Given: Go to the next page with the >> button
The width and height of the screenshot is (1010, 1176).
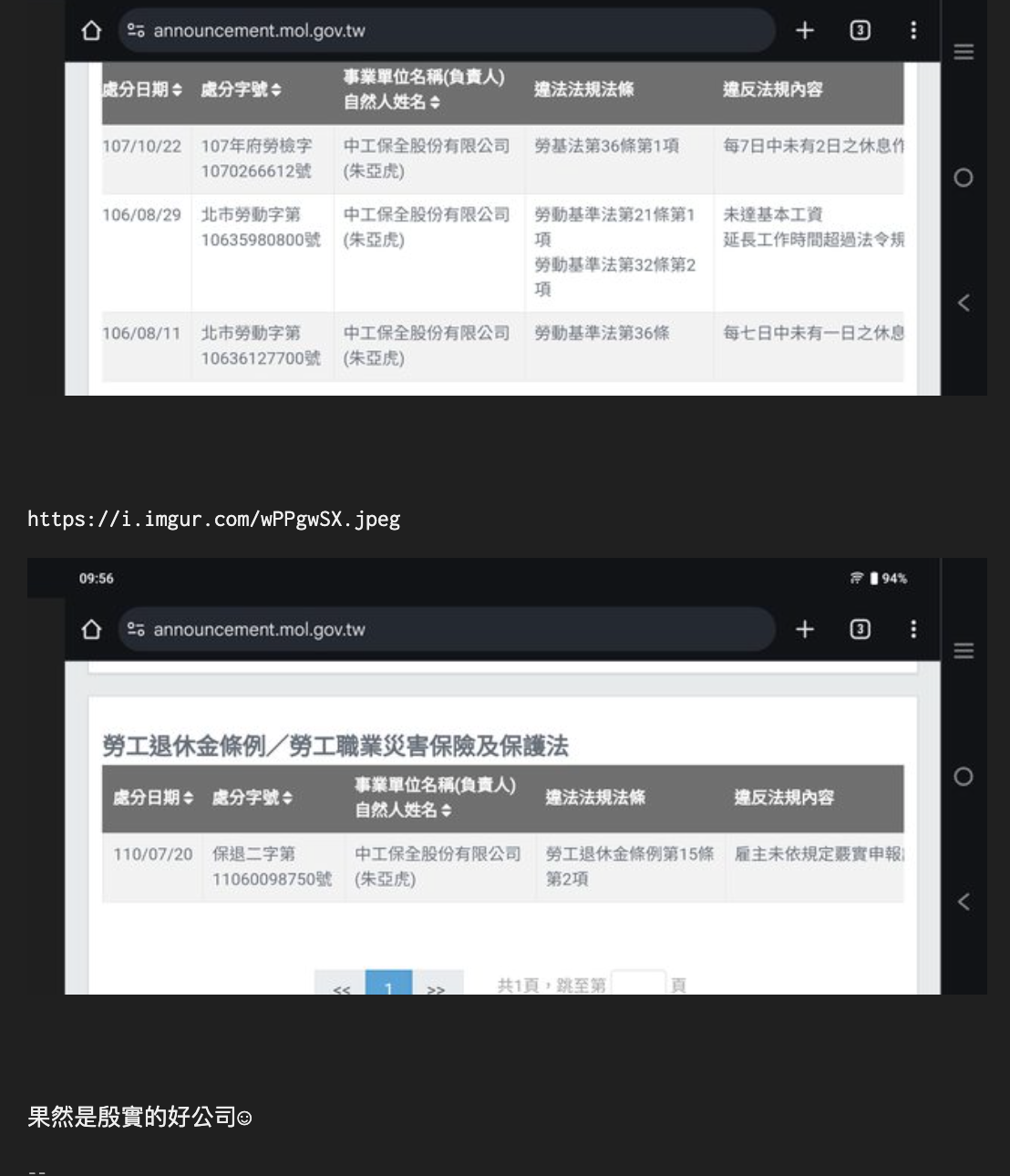Looking at the screenshot, I should pos(437,983).
